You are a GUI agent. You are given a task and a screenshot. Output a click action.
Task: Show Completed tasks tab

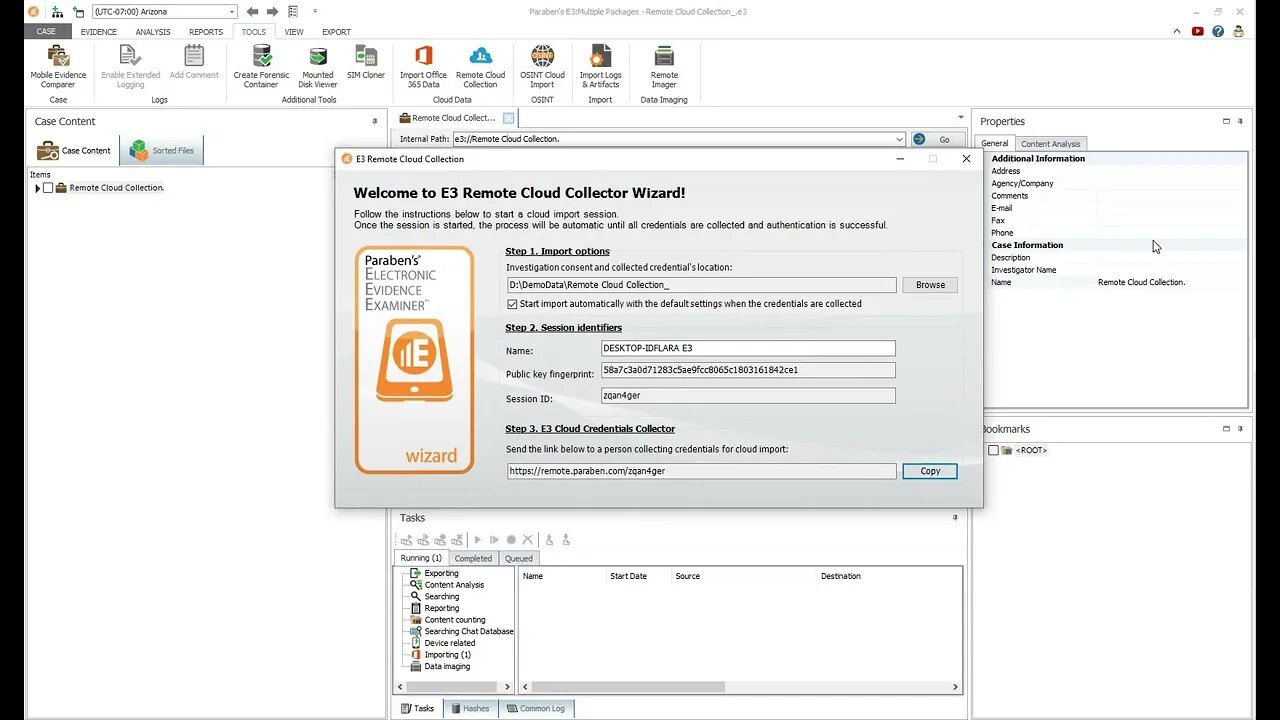473,558
